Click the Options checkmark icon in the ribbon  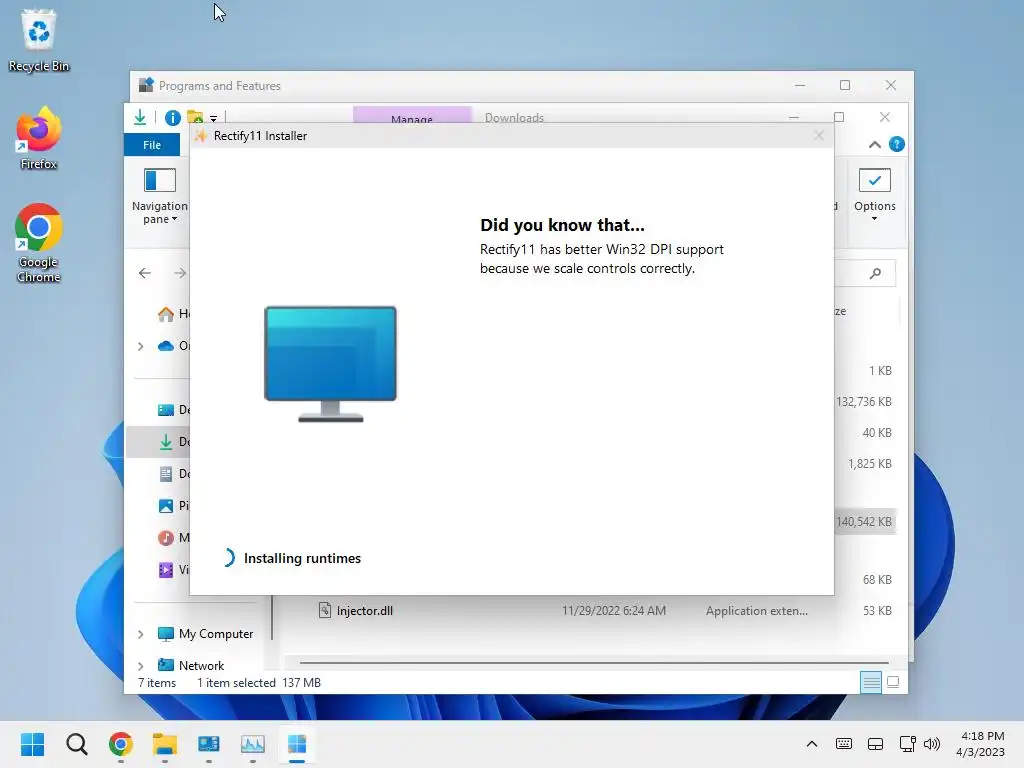(x=874, y=180)
